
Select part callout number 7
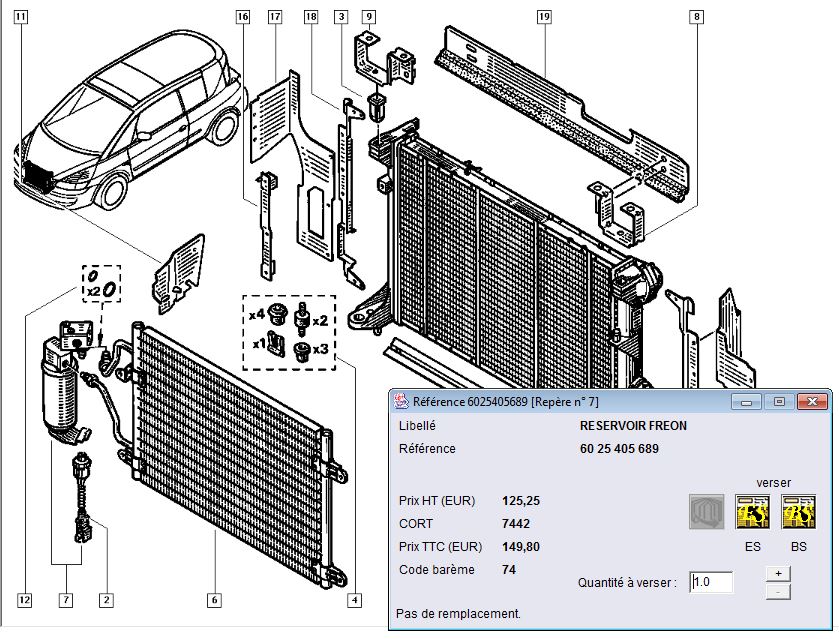coord(65,600)
